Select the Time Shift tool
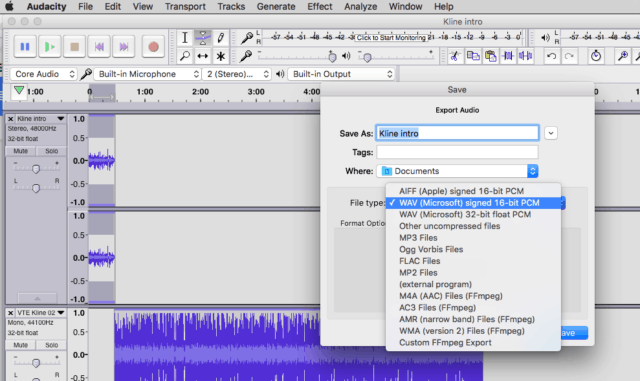640x381 pixels. pos(202,56)
